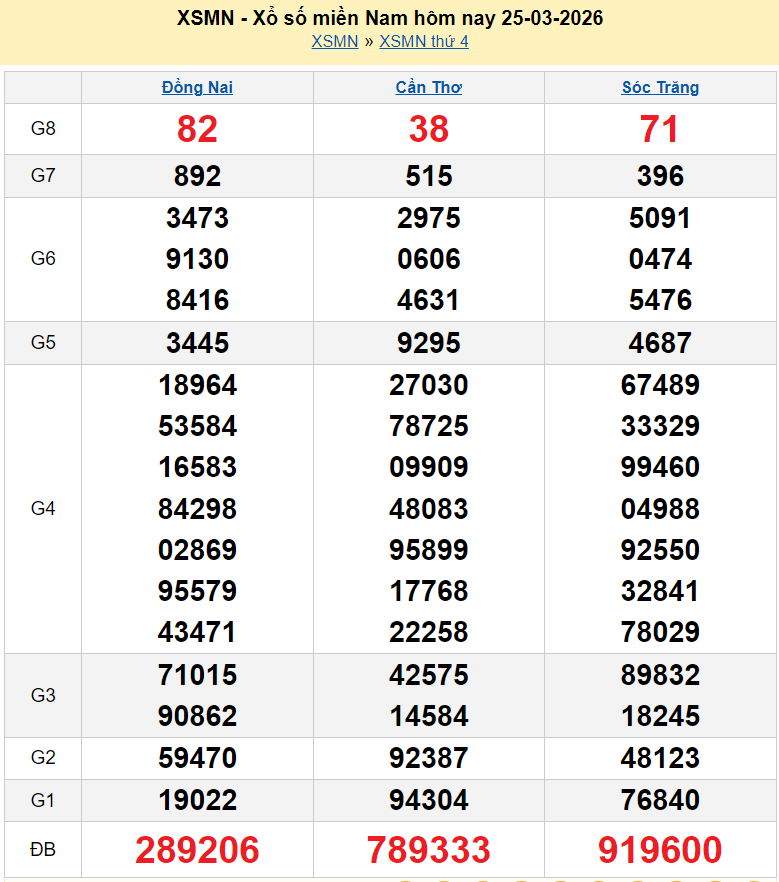Select Sóc Trăng G5 number 4687
779x882 pixels.
pyautogui.click(x=660, y=343)
